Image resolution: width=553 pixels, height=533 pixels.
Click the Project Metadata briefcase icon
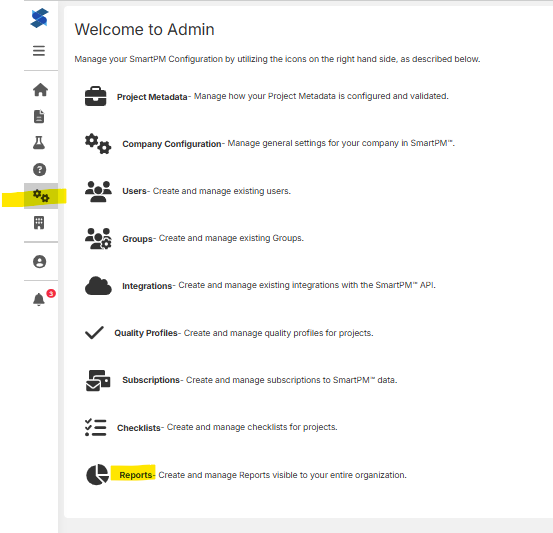pos(96,96)
